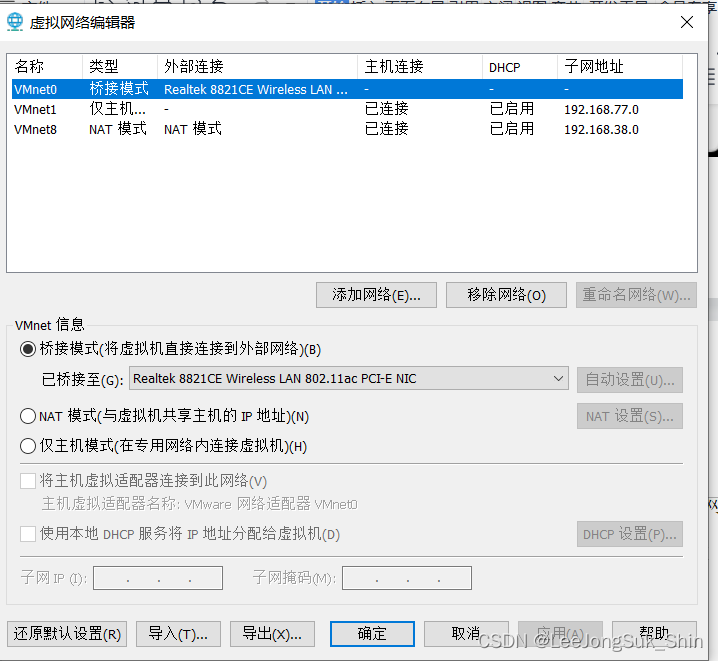
Task: Click the 类型 column header
Action: pos(120,67)
